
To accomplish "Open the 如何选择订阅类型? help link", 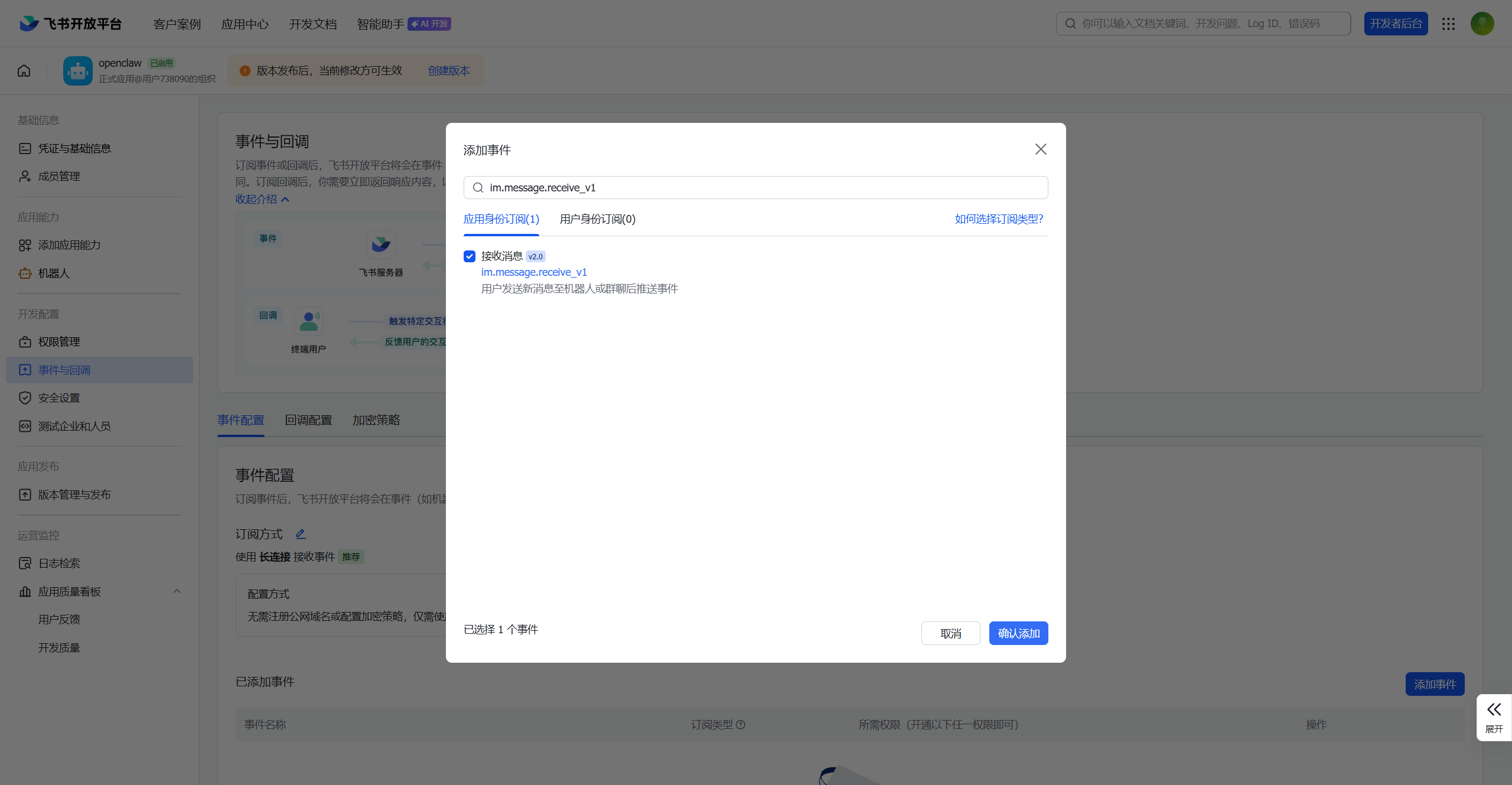I will (999, 219).
